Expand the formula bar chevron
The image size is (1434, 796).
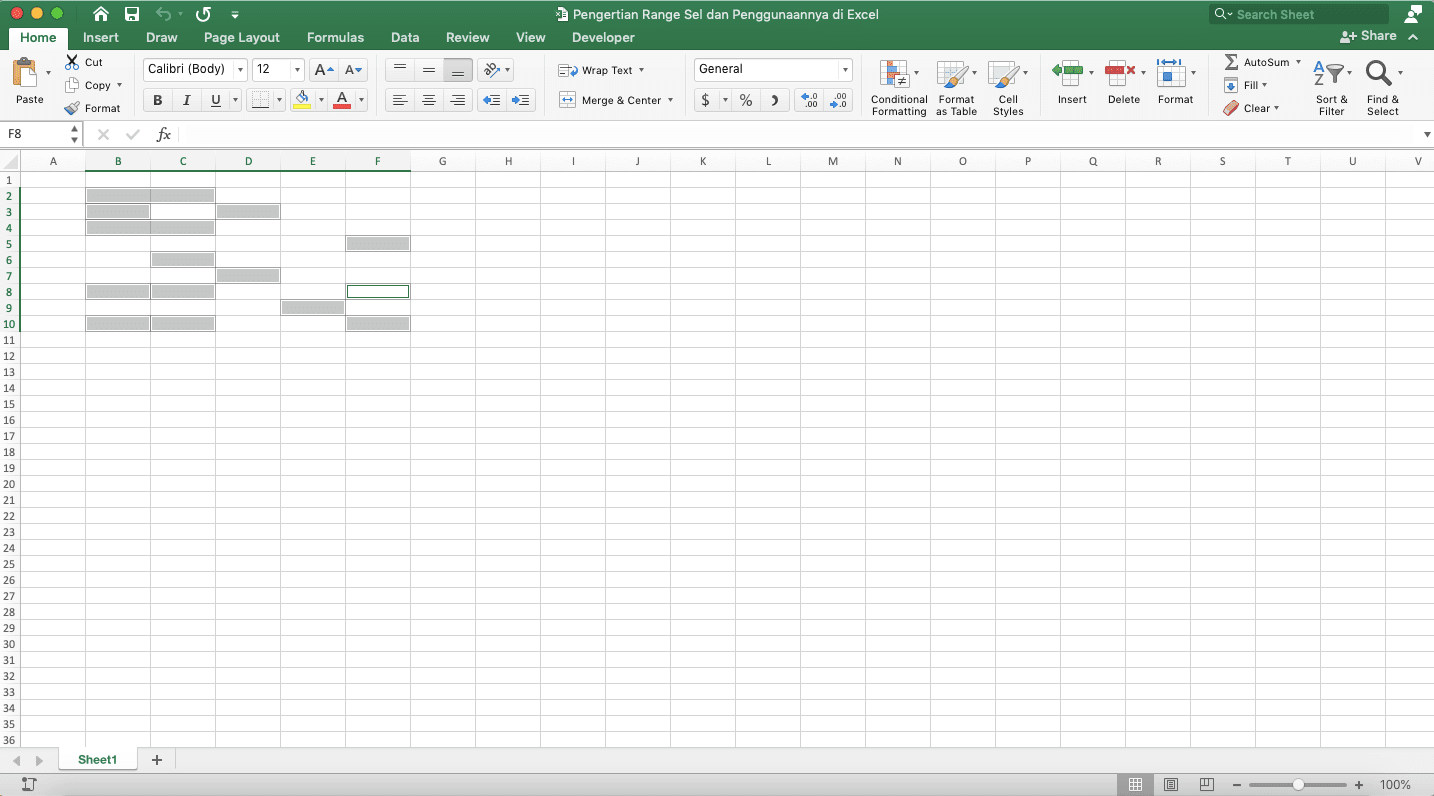coord(1426,134)
